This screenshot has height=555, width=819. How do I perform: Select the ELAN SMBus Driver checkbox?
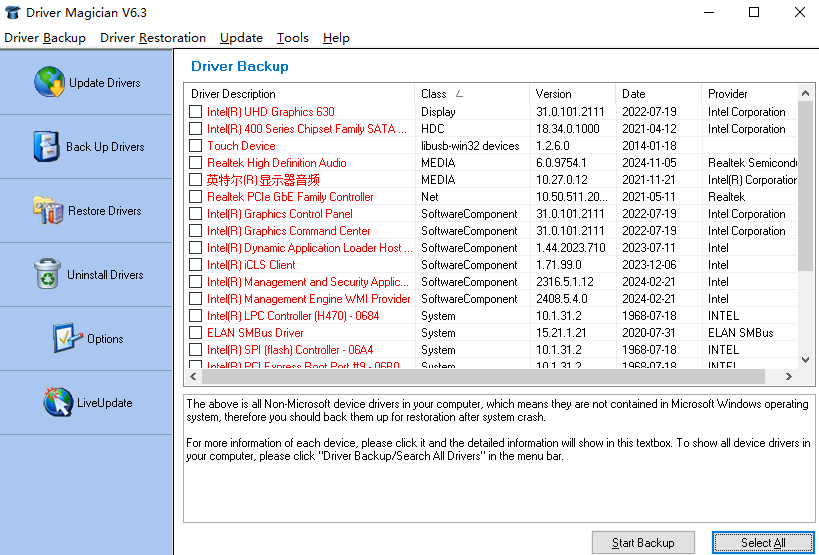(196, 333)
